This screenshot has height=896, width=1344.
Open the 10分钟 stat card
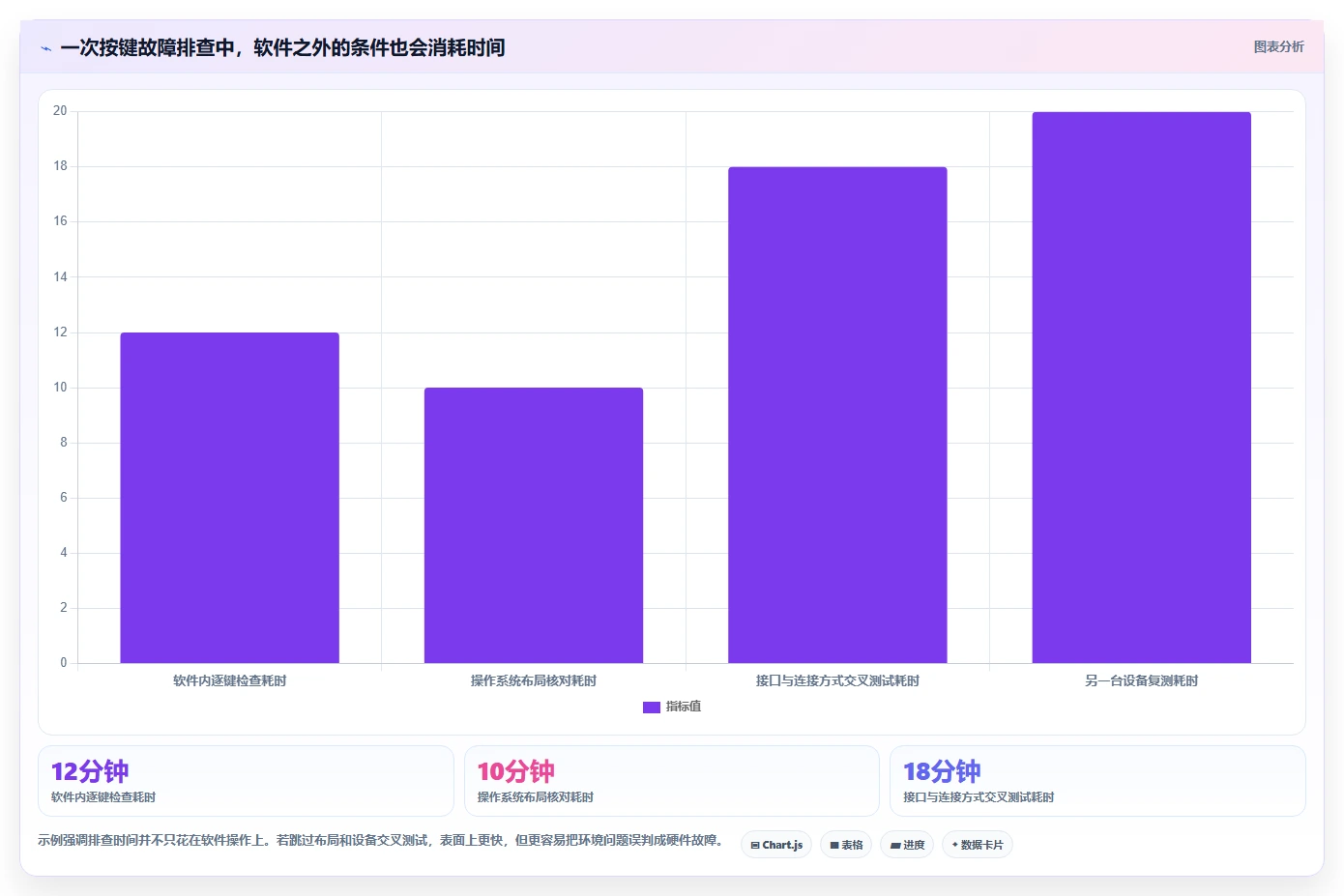tap(672, 781)
